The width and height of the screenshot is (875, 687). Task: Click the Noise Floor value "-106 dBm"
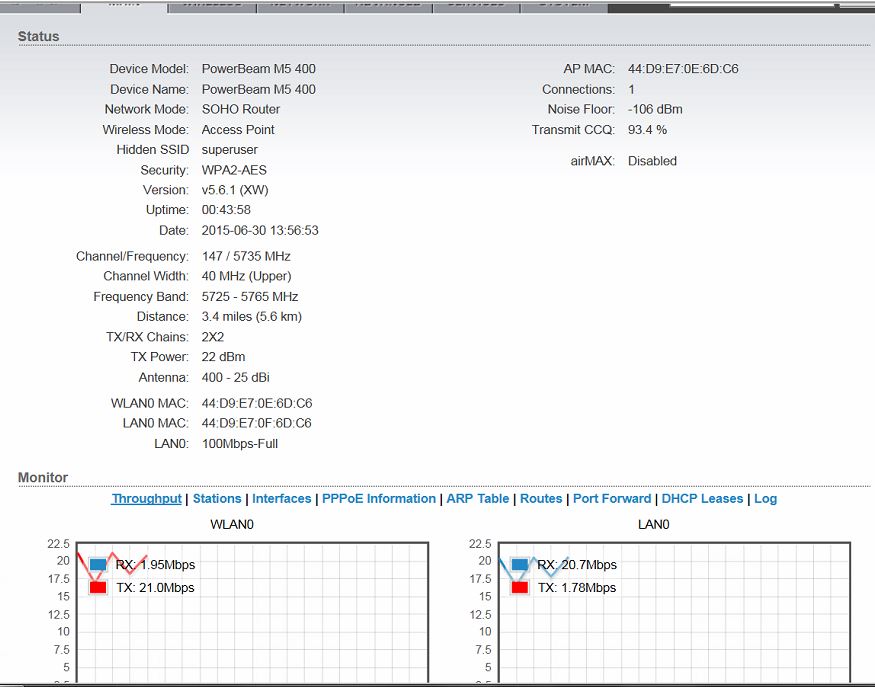[655, 109]
